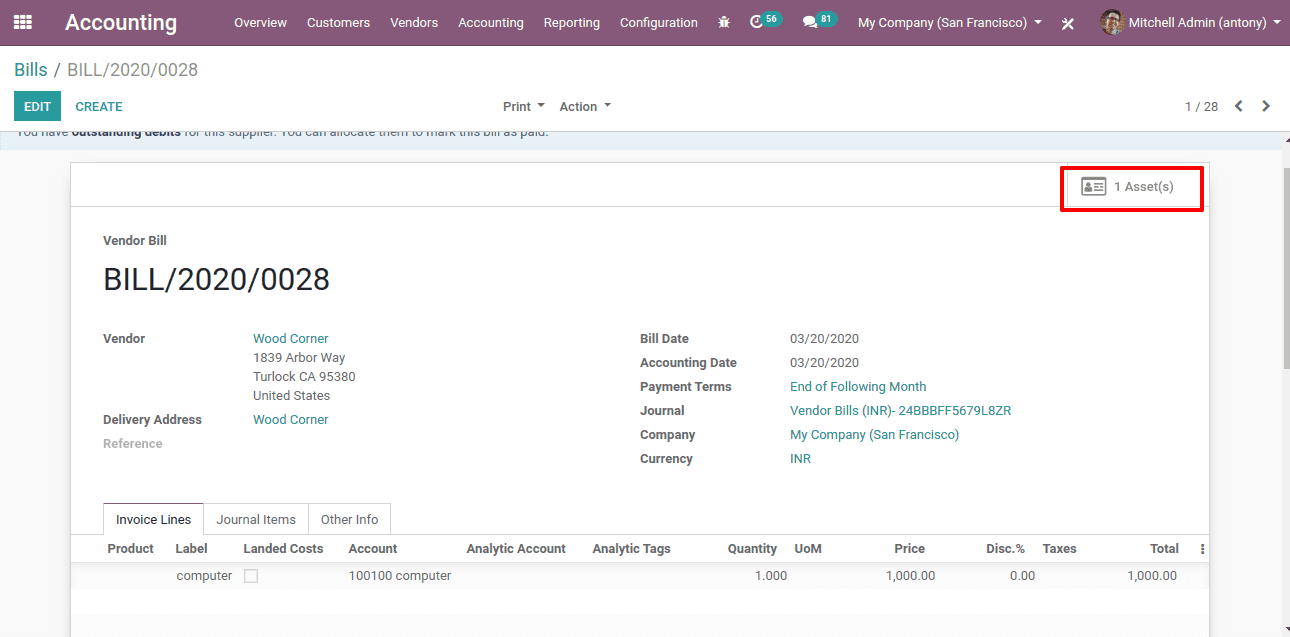Click the 1.000 quantity cell

pos(771,576)
